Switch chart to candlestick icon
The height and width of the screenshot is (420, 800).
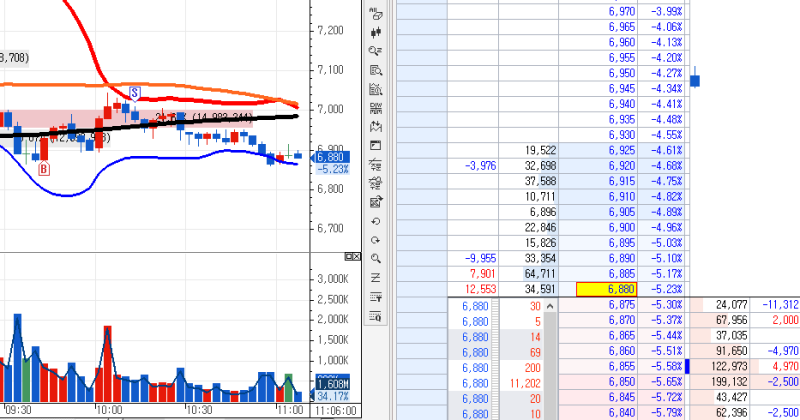click(376, 33)
